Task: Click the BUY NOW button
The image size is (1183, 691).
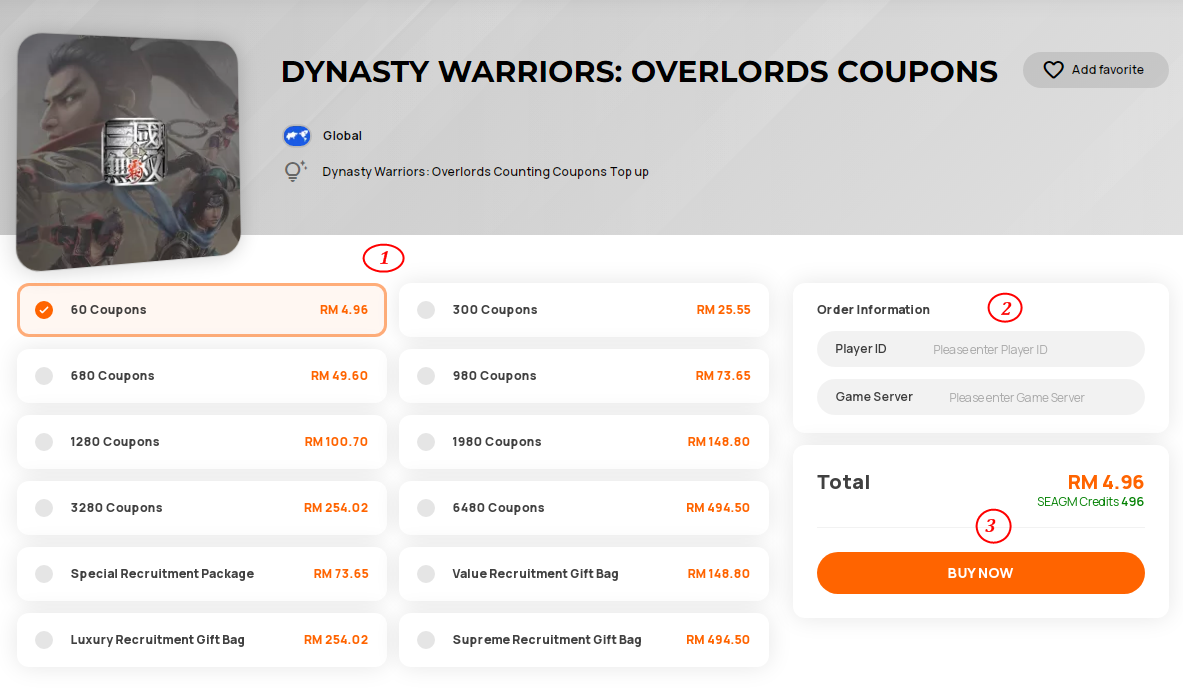Action: (981, 573)
